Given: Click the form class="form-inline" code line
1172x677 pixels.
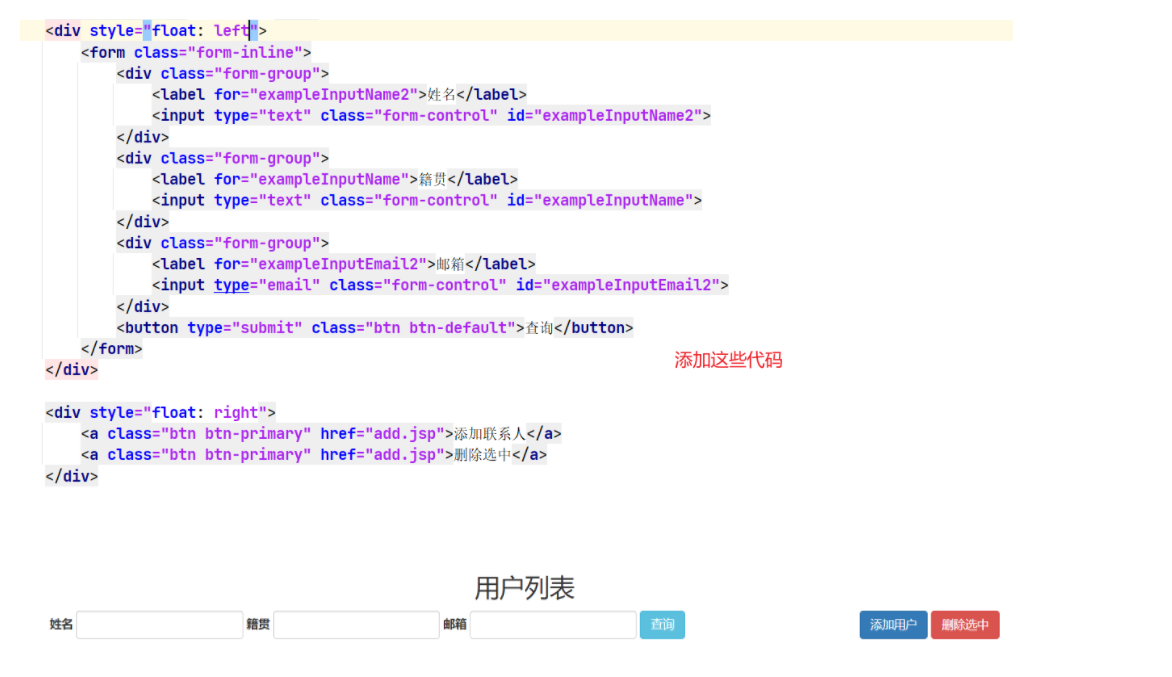Looking at the screenshot, I should pos(196,52).
